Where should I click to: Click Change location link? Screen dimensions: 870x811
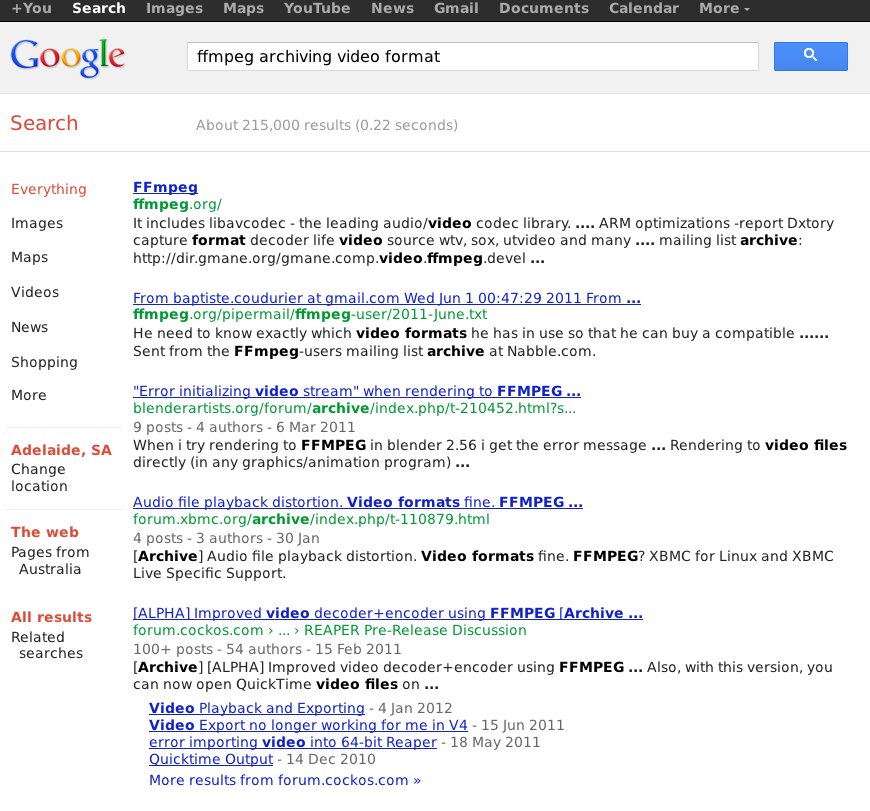pyautogui.click(x=39, y=477)
